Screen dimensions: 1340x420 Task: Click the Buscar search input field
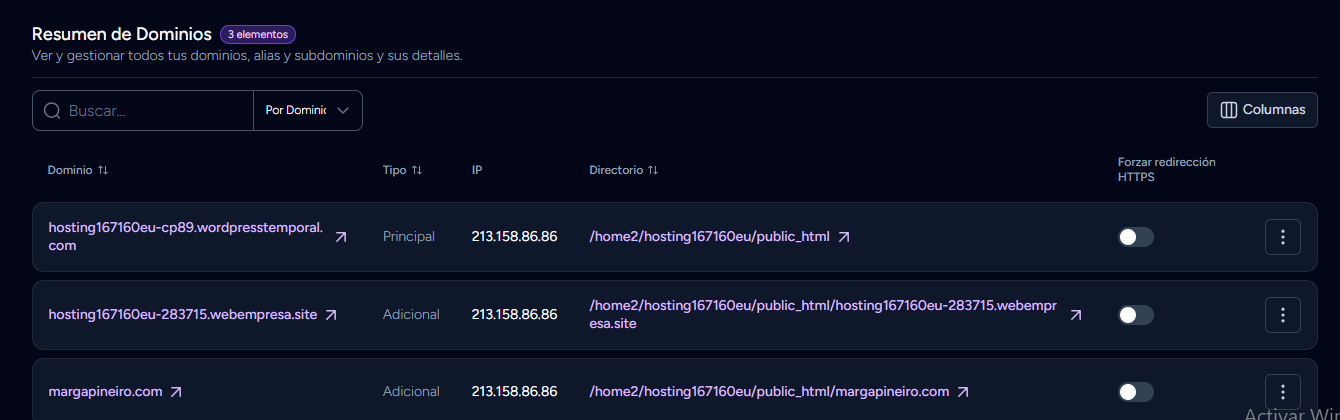(155, 111)
